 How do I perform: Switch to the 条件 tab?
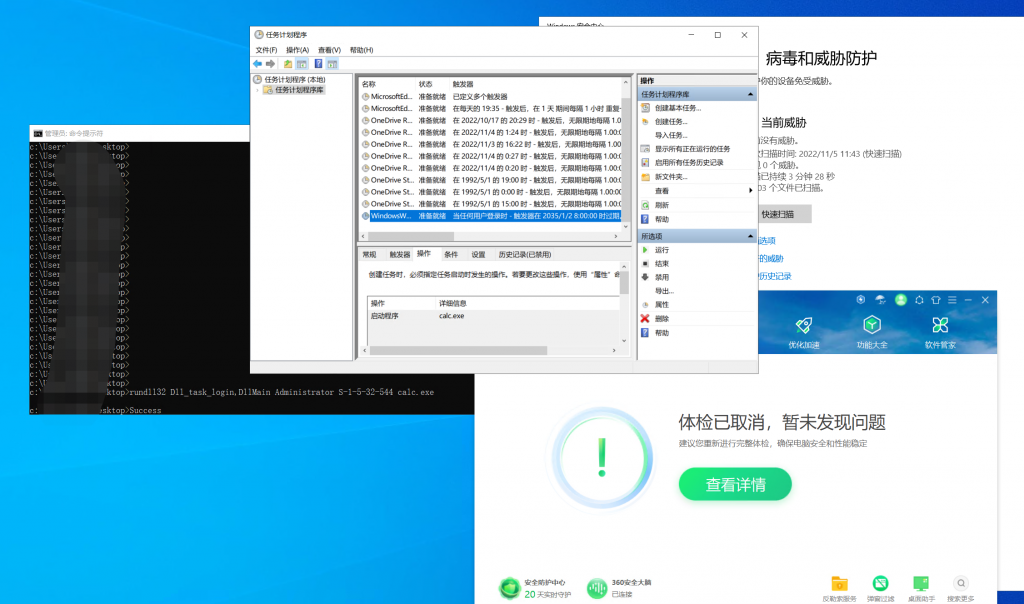(x=451, y=255)
